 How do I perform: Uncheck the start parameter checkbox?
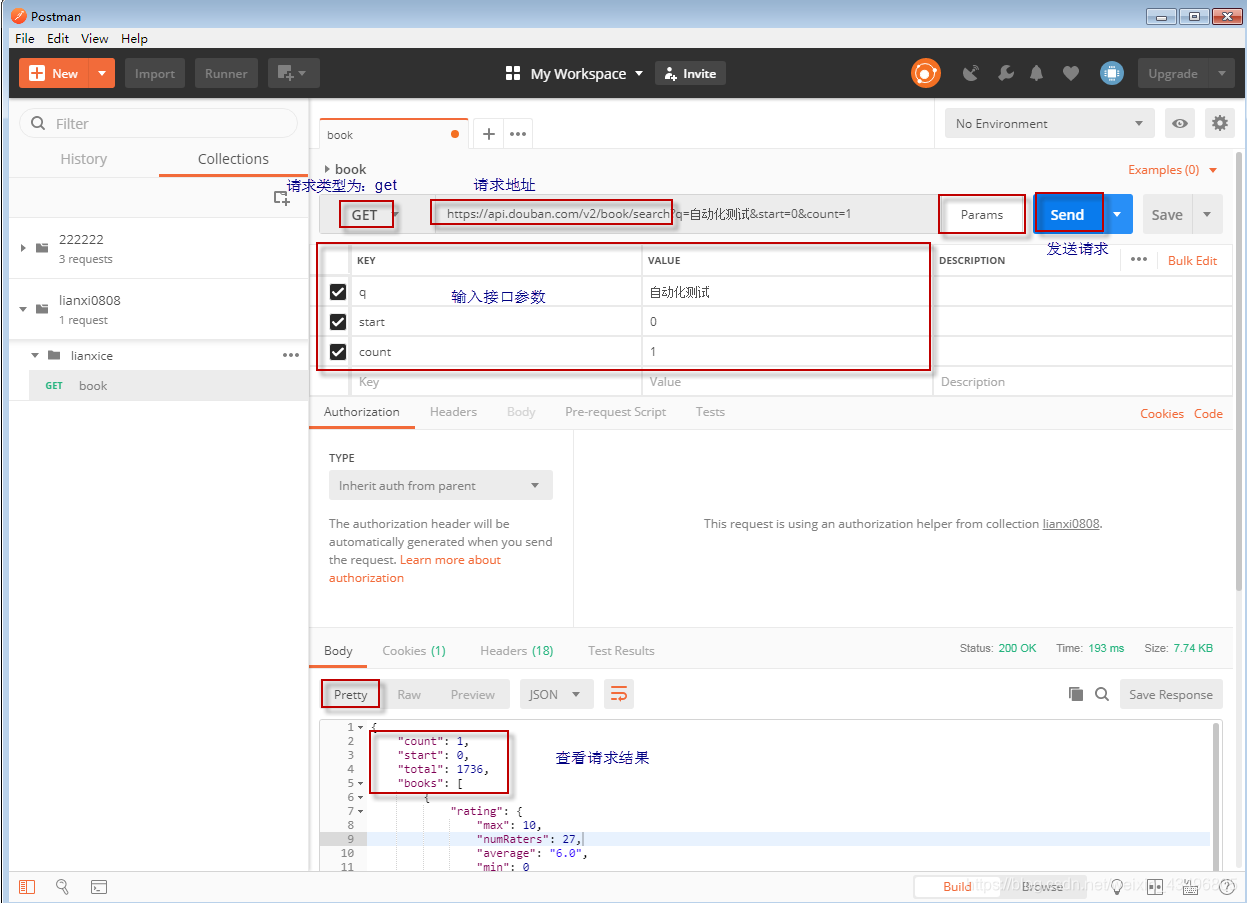click(338, 322)
